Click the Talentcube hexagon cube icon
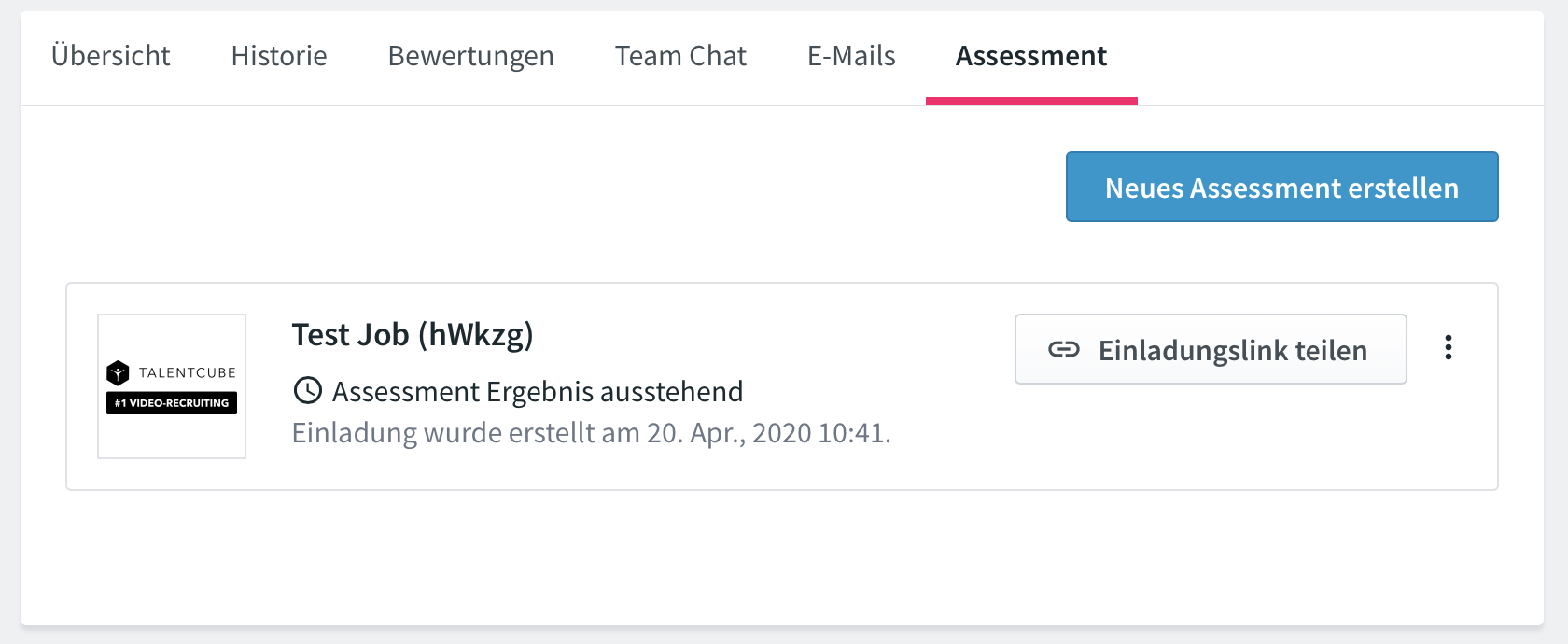 (x=118, y=373)
